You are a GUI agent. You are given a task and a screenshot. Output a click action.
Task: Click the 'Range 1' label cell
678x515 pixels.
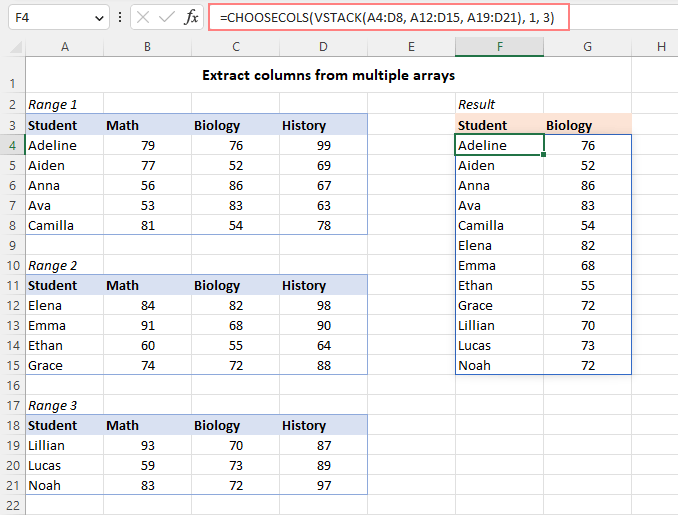(64, 104)
